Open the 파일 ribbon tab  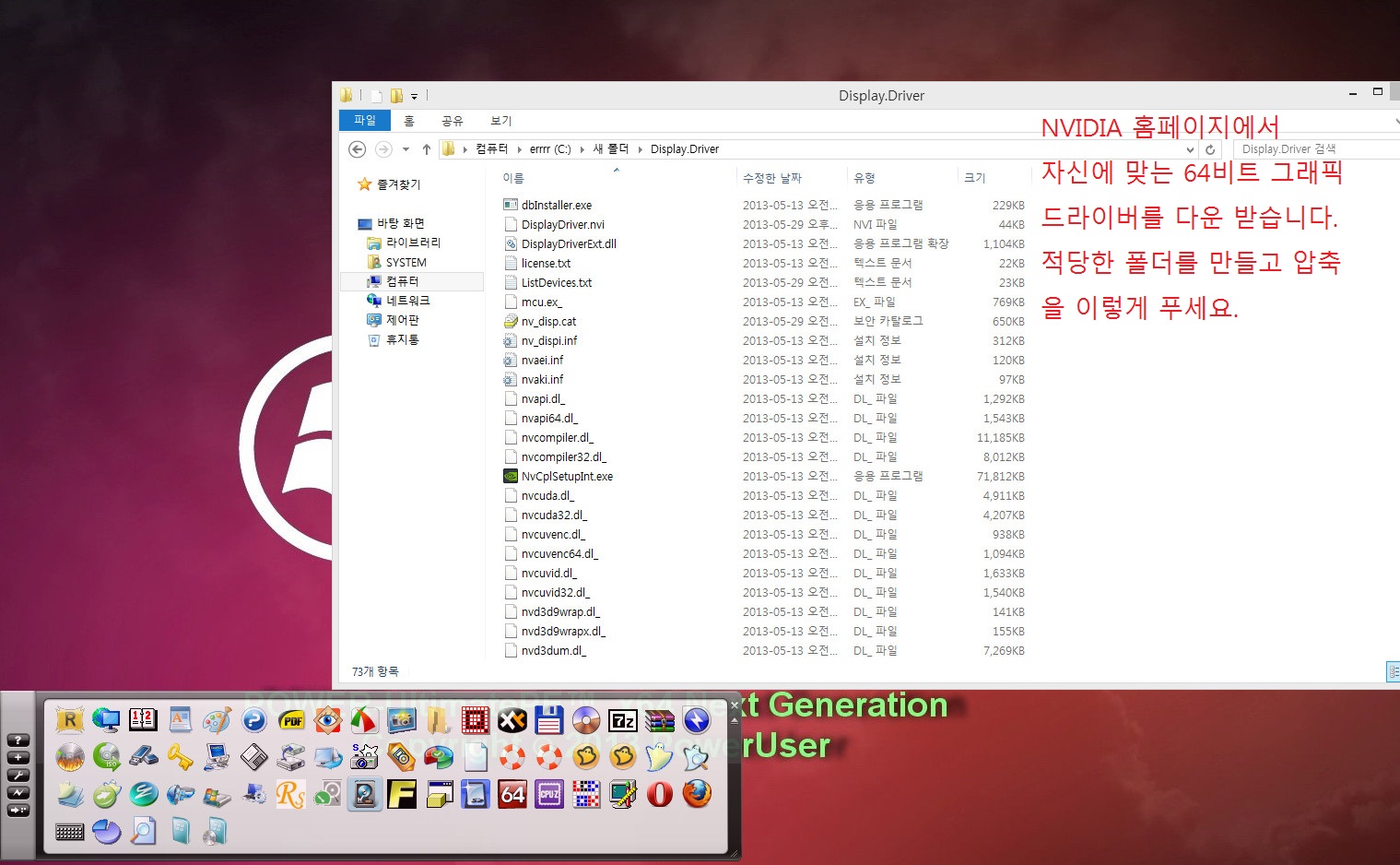[365, 121]
